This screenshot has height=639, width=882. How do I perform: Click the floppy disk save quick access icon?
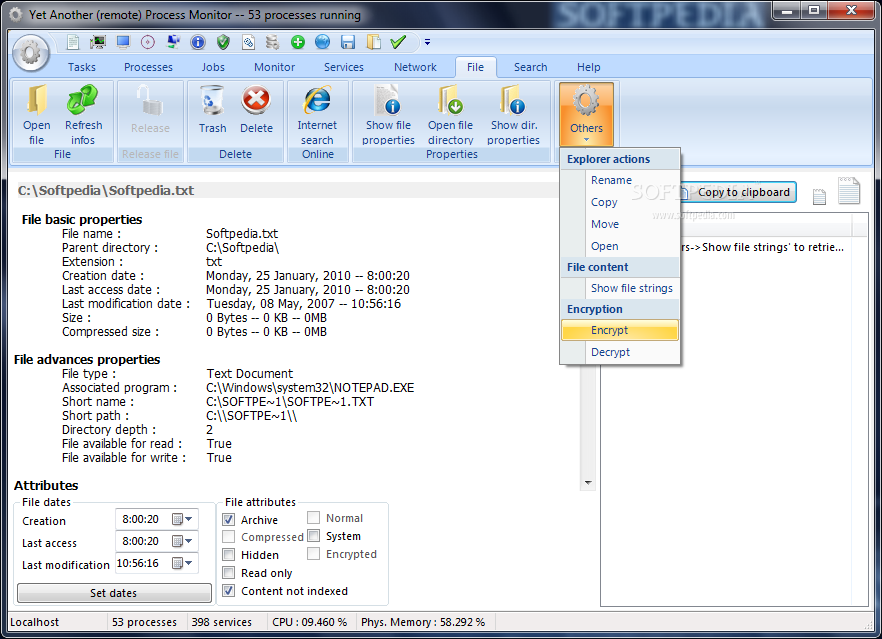(348, 42)
